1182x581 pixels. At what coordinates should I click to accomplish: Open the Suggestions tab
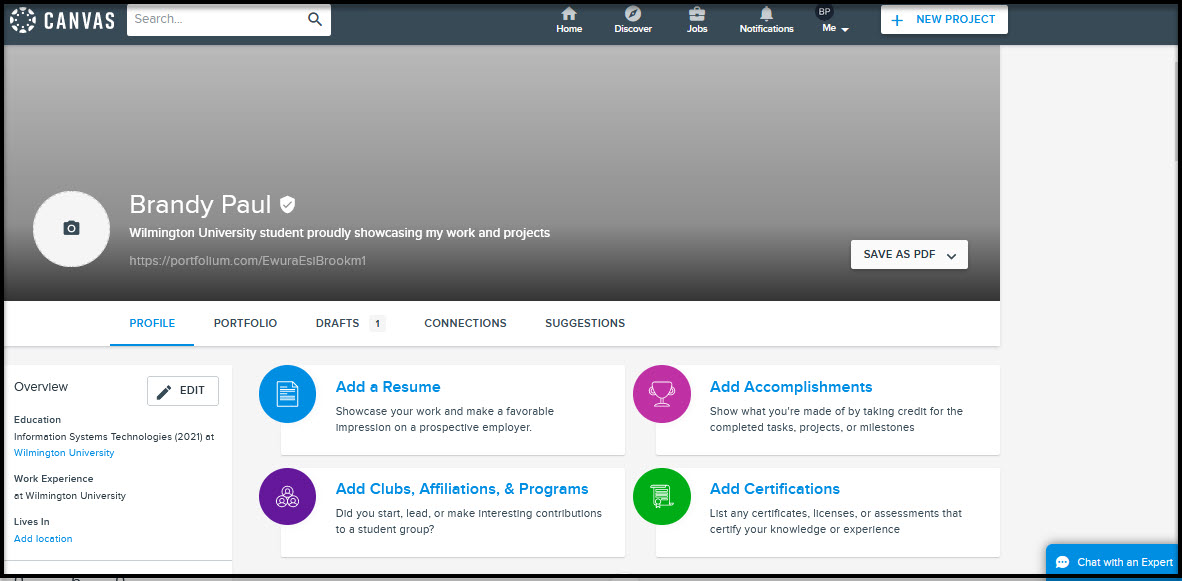[585, 323]
